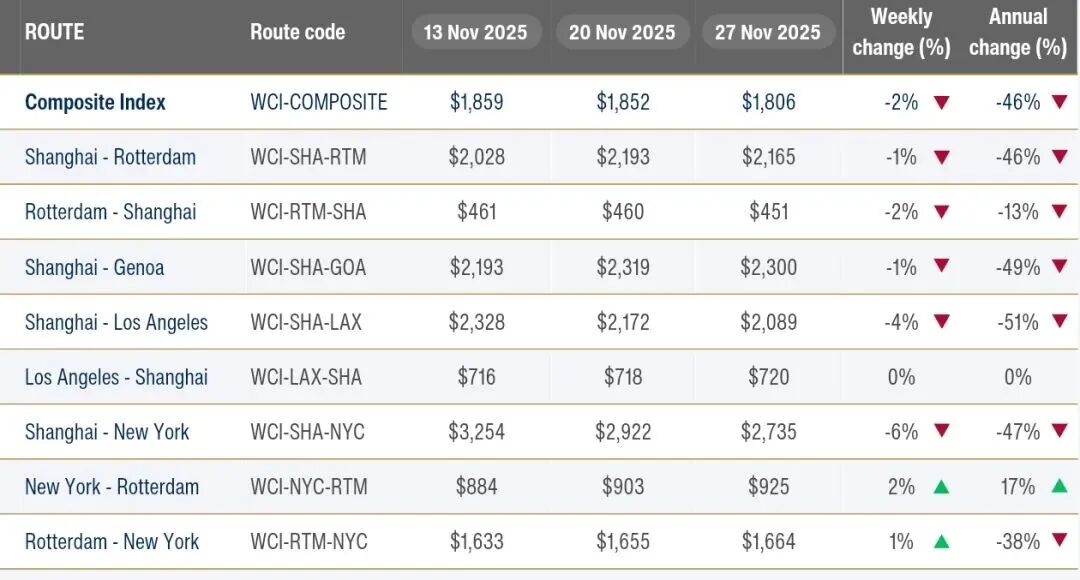Click the Route code column header
This screenshot has width=1080, height=580.
297,32
